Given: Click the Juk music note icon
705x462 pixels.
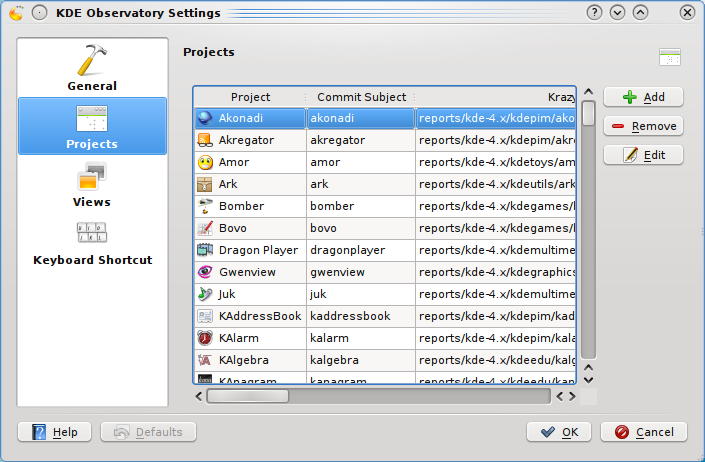Looking at the screenshot, I should click(x=205, y=294).
